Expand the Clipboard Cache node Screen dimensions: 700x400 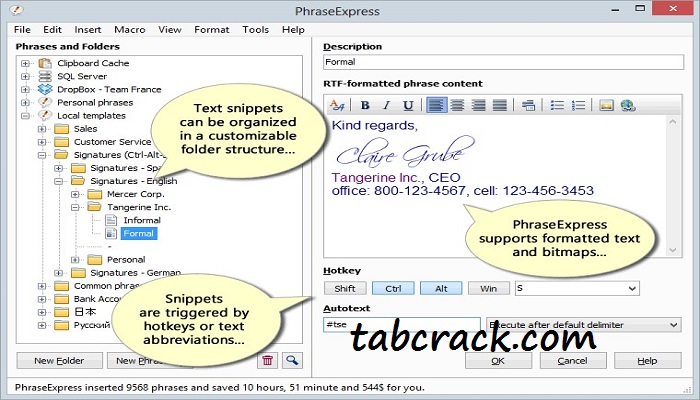(25, 63)
